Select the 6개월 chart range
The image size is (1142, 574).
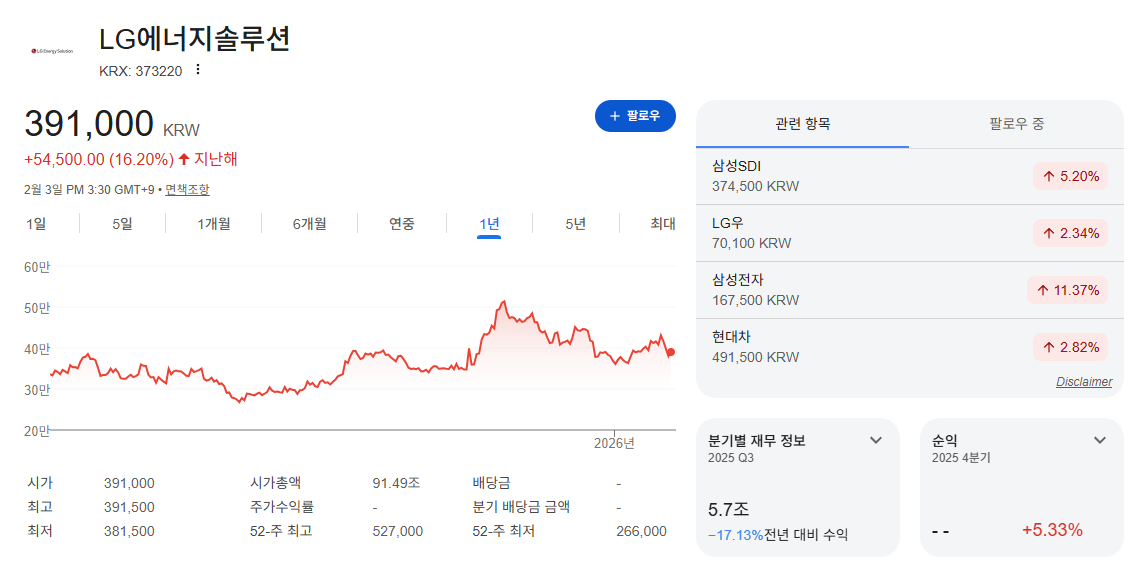coord(310,224)
